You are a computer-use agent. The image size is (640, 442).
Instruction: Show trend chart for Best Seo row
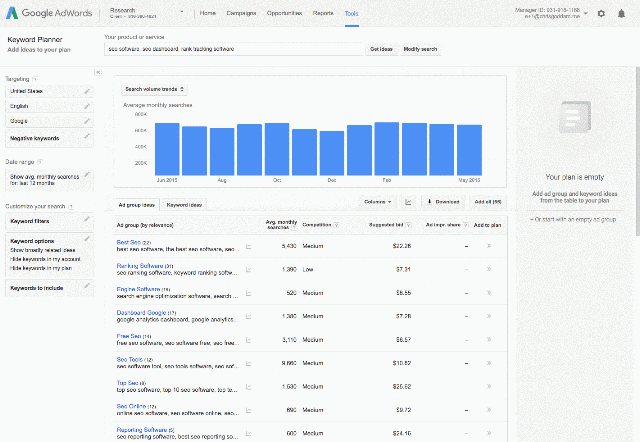[249, 246]
